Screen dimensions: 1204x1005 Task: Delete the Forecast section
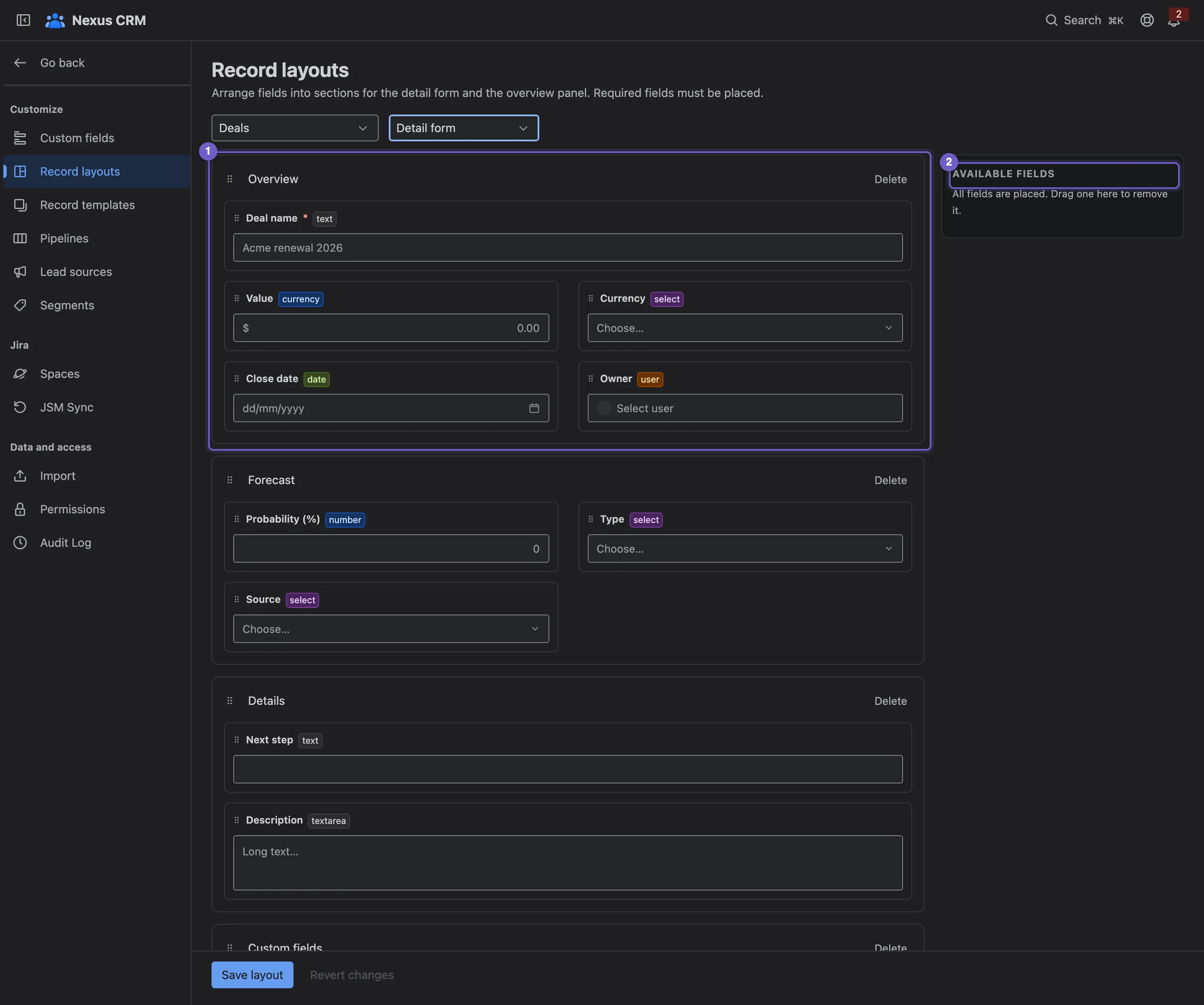coord(890,480)
